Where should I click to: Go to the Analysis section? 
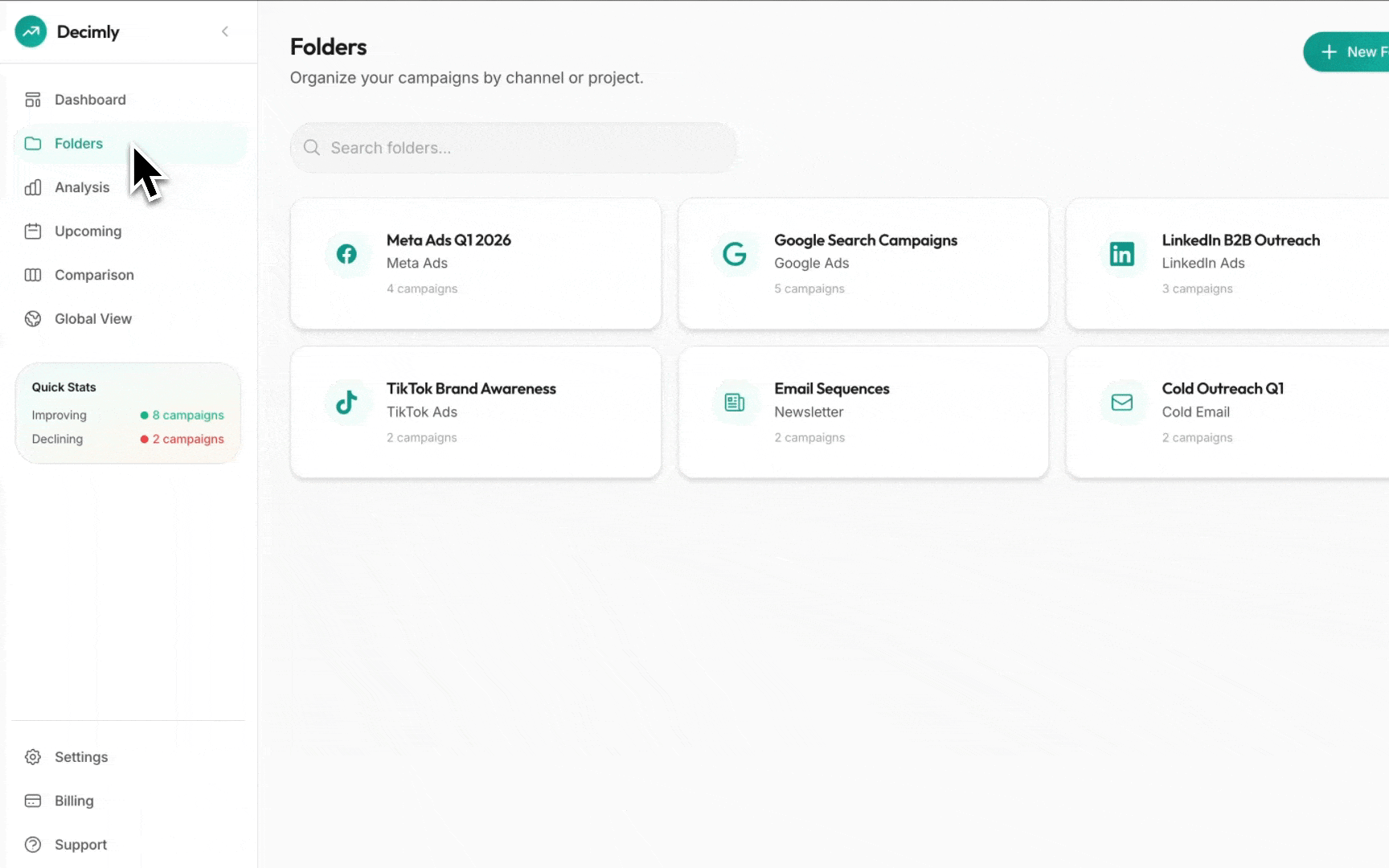click(x=81, y=187)
